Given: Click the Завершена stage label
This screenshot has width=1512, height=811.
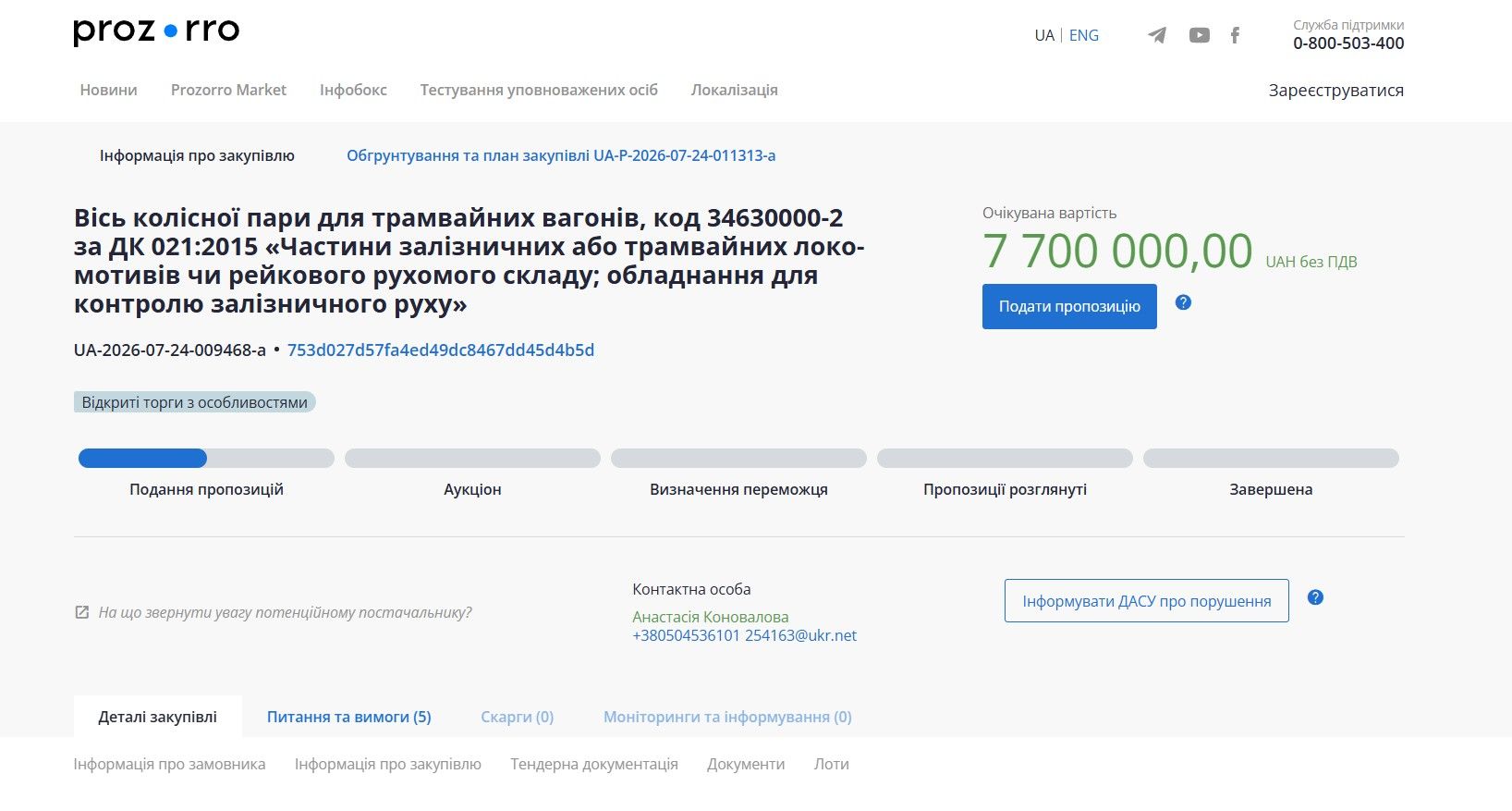Looking at the screenshot, I should tap(1271, 489).
